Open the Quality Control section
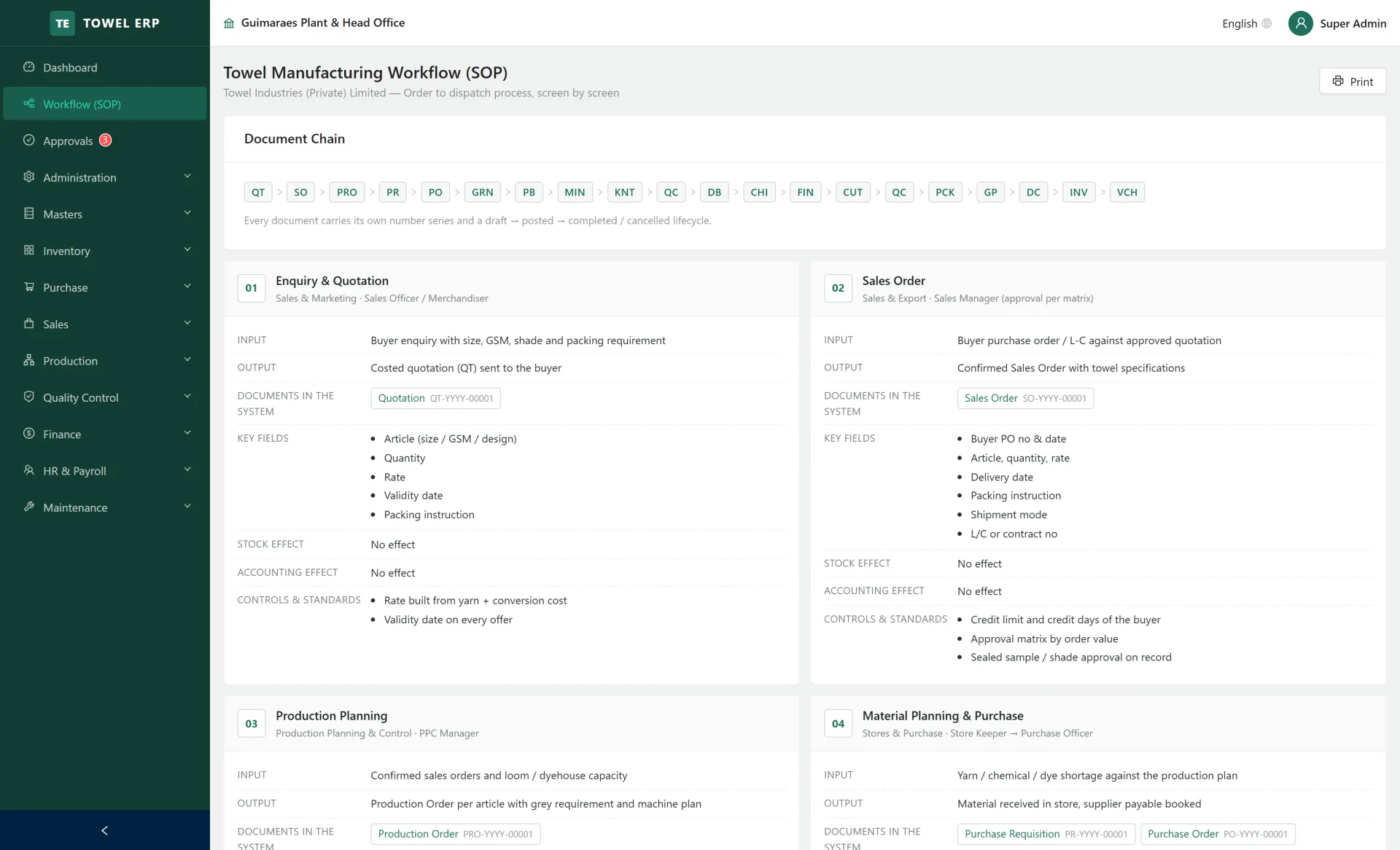The width and height of the screenshot is (1400, 850). click(105, 397)
